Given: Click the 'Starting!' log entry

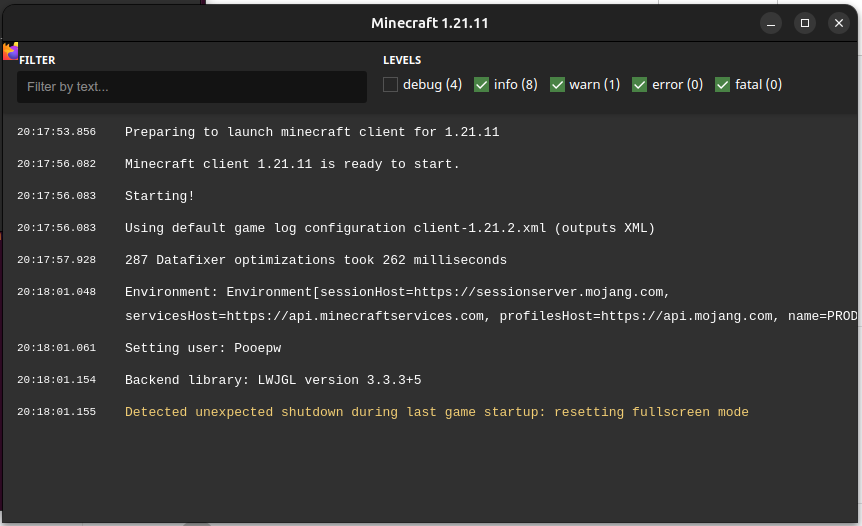Looking at the screenshot, I should pos(159,196).
